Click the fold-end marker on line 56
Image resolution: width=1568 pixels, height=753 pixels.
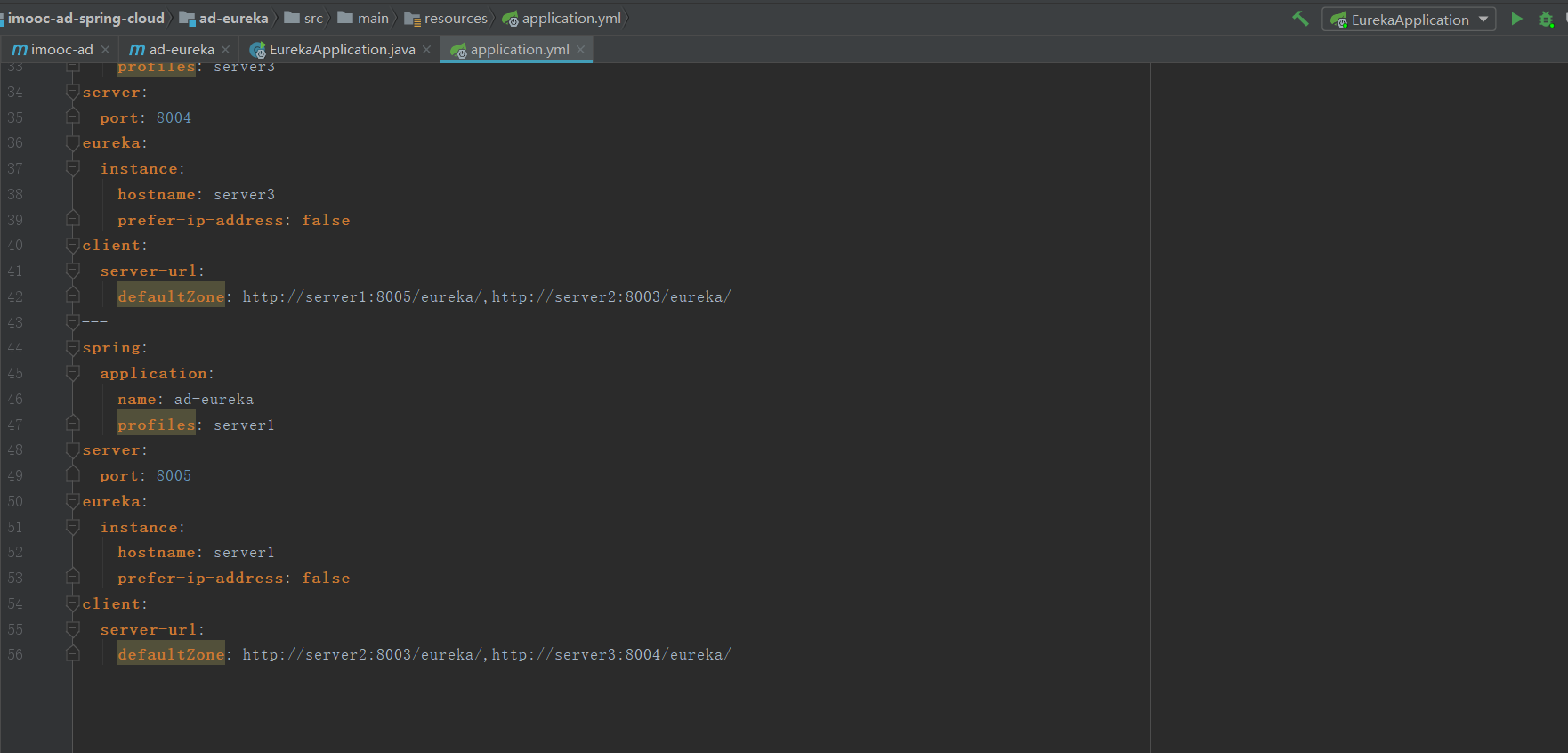[x=73, y=655]
